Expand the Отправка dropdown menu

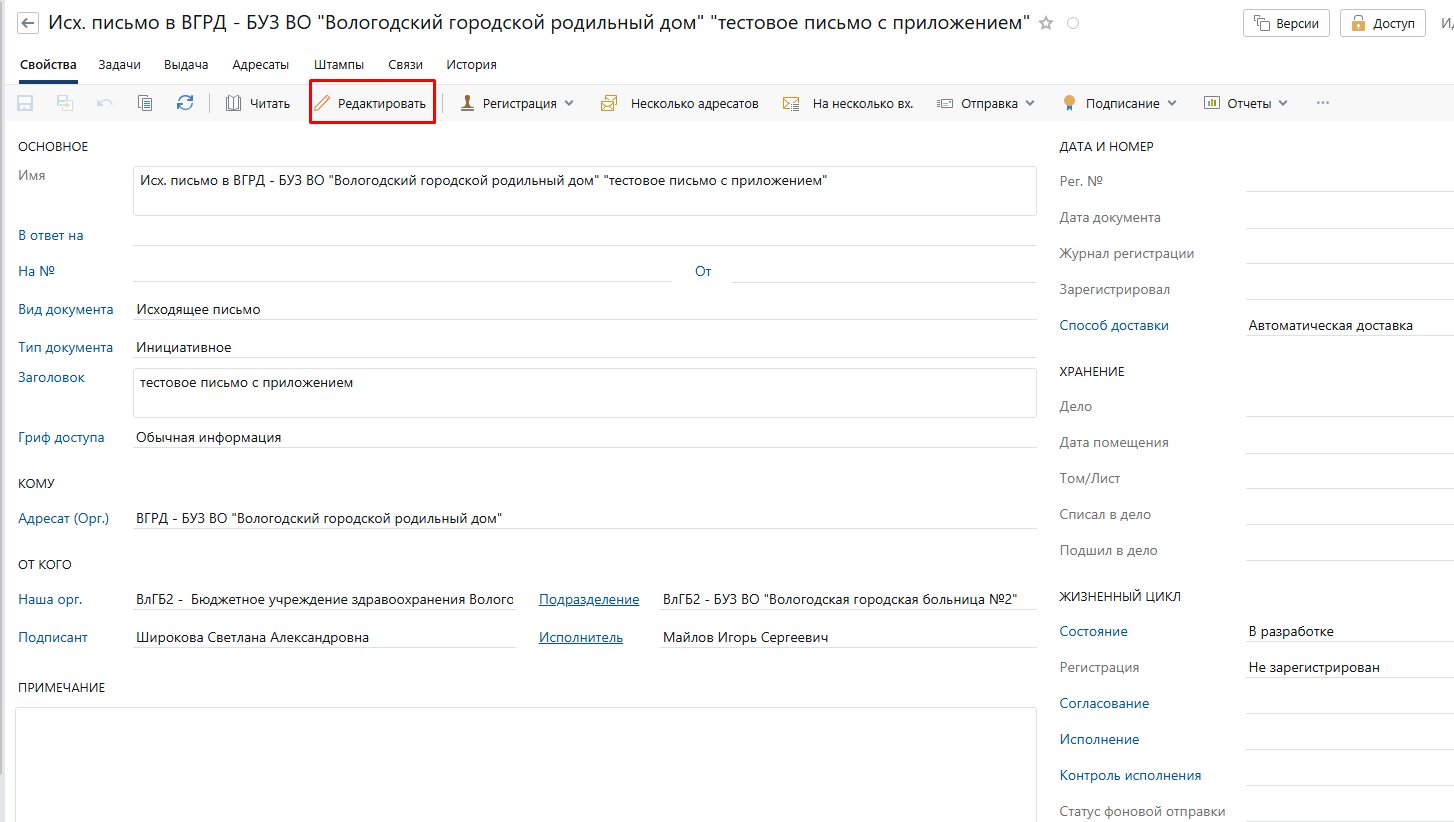(985, 103)
